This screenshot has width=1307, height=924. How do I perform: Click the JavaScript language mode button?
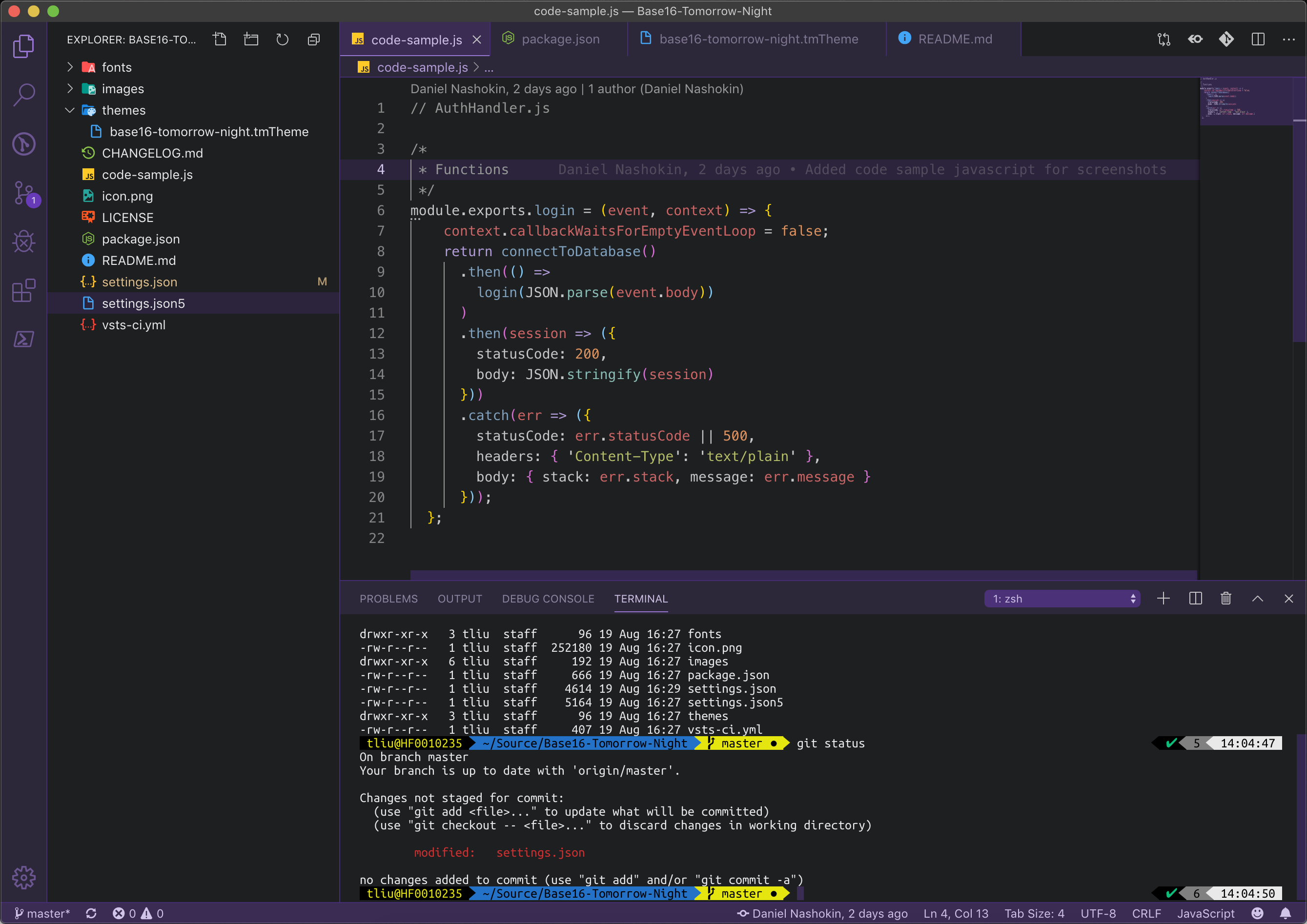click(1205, 913)
